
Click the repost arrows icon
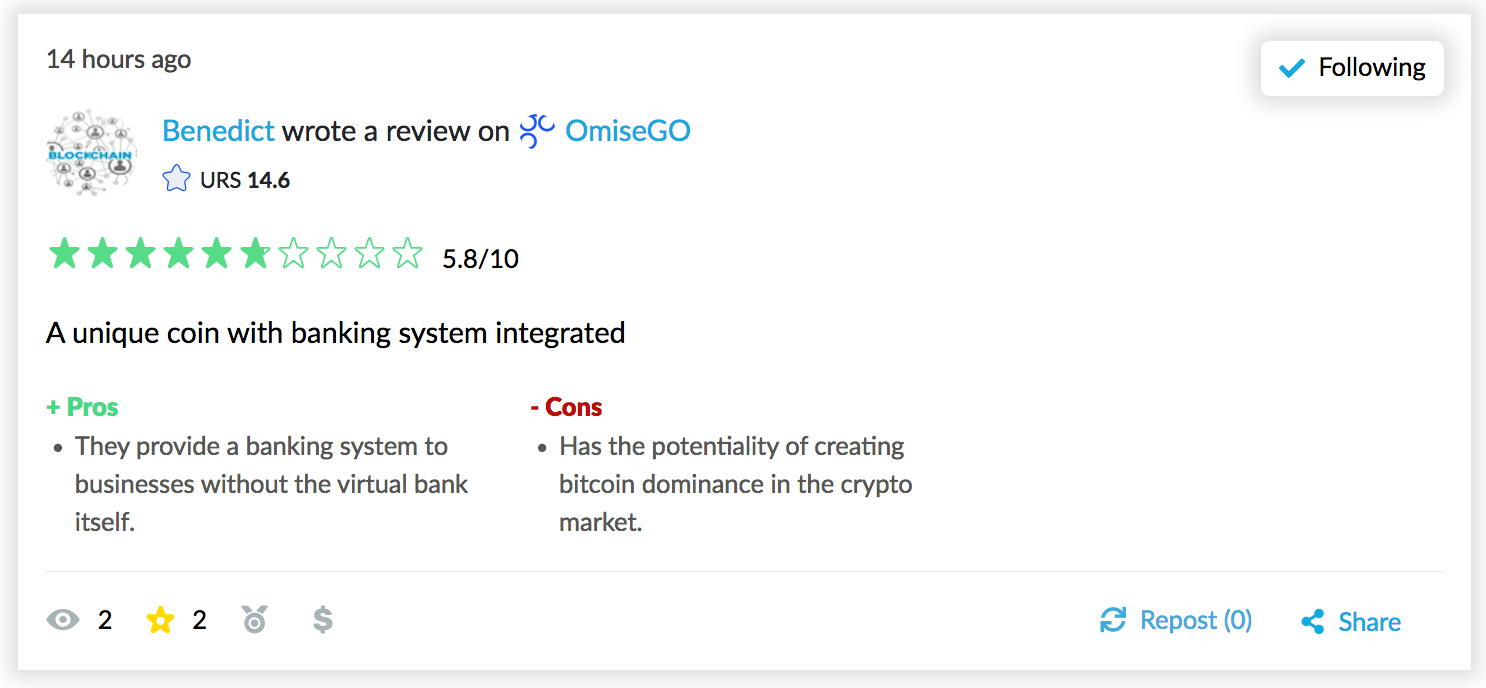(1113, 620)
